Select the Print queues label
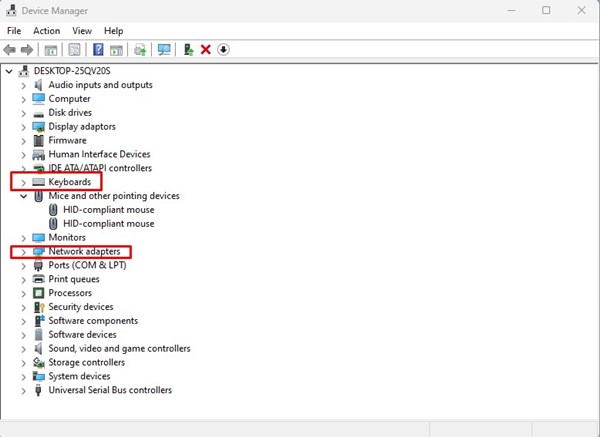This screenshot has height=437, width=600. 74,279
